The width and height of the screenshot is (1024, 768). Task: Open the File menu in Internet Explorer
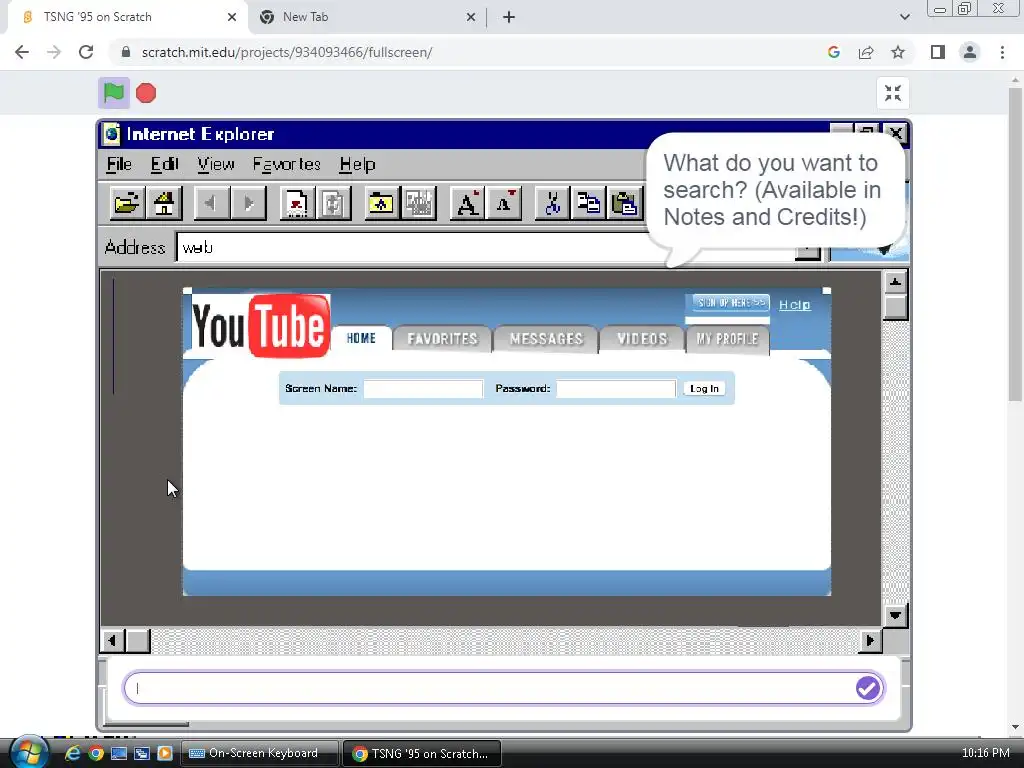click(119, 165)
